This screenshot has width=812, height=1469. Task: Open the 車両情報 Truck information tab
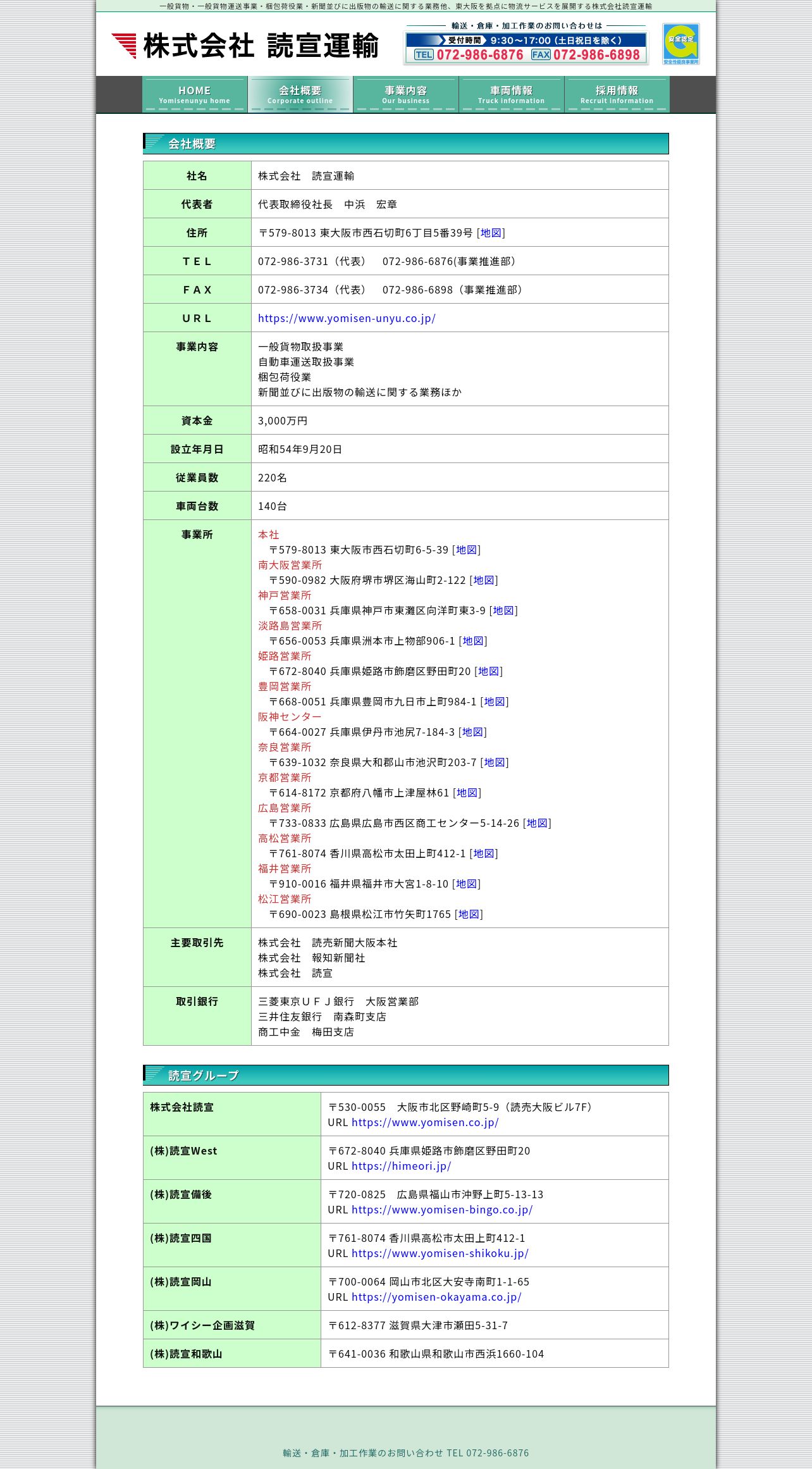(x=511, y=95)
